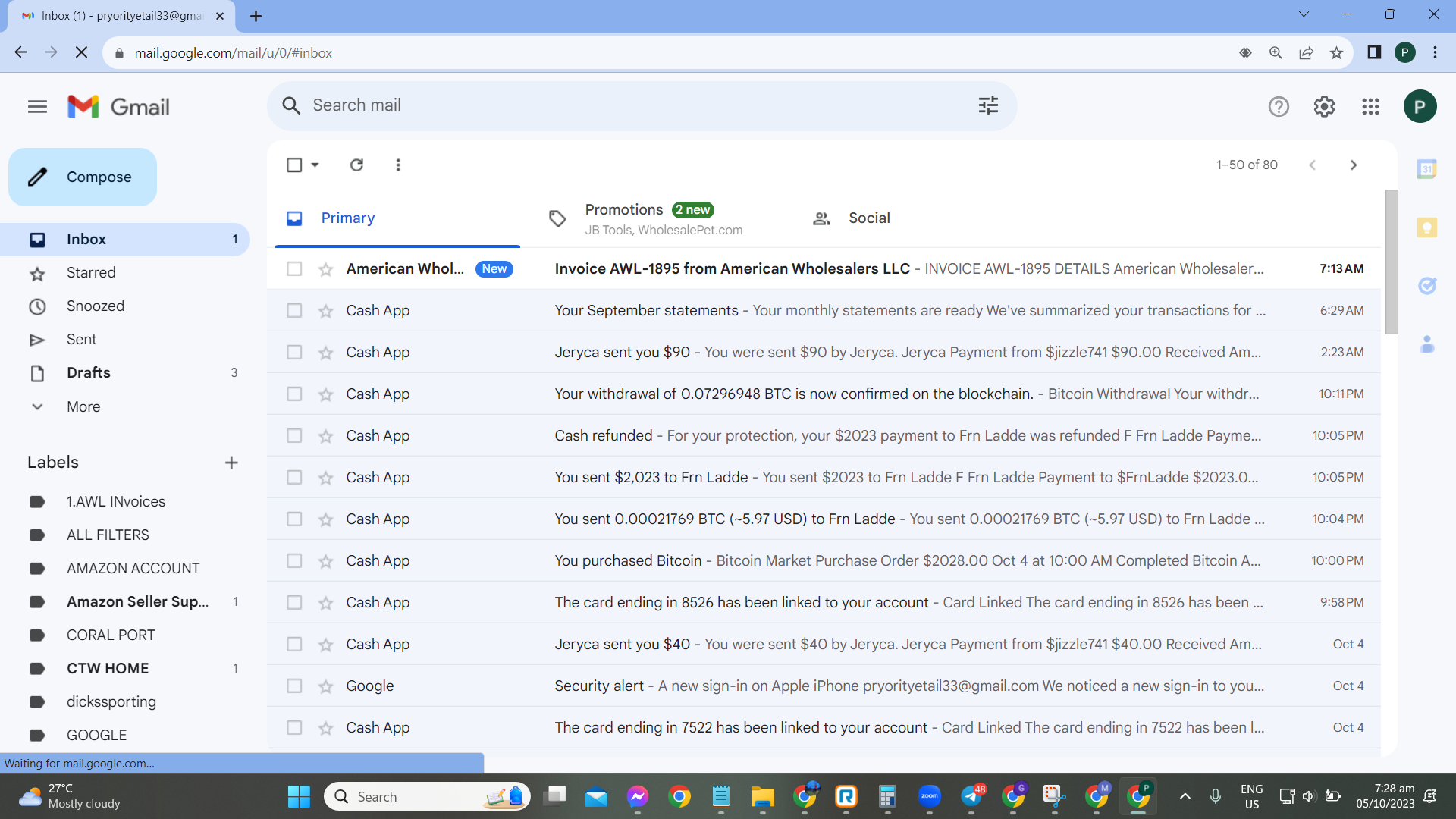Share this page from the address bar
1456x819 pixels.
[x=1306, y=52]
